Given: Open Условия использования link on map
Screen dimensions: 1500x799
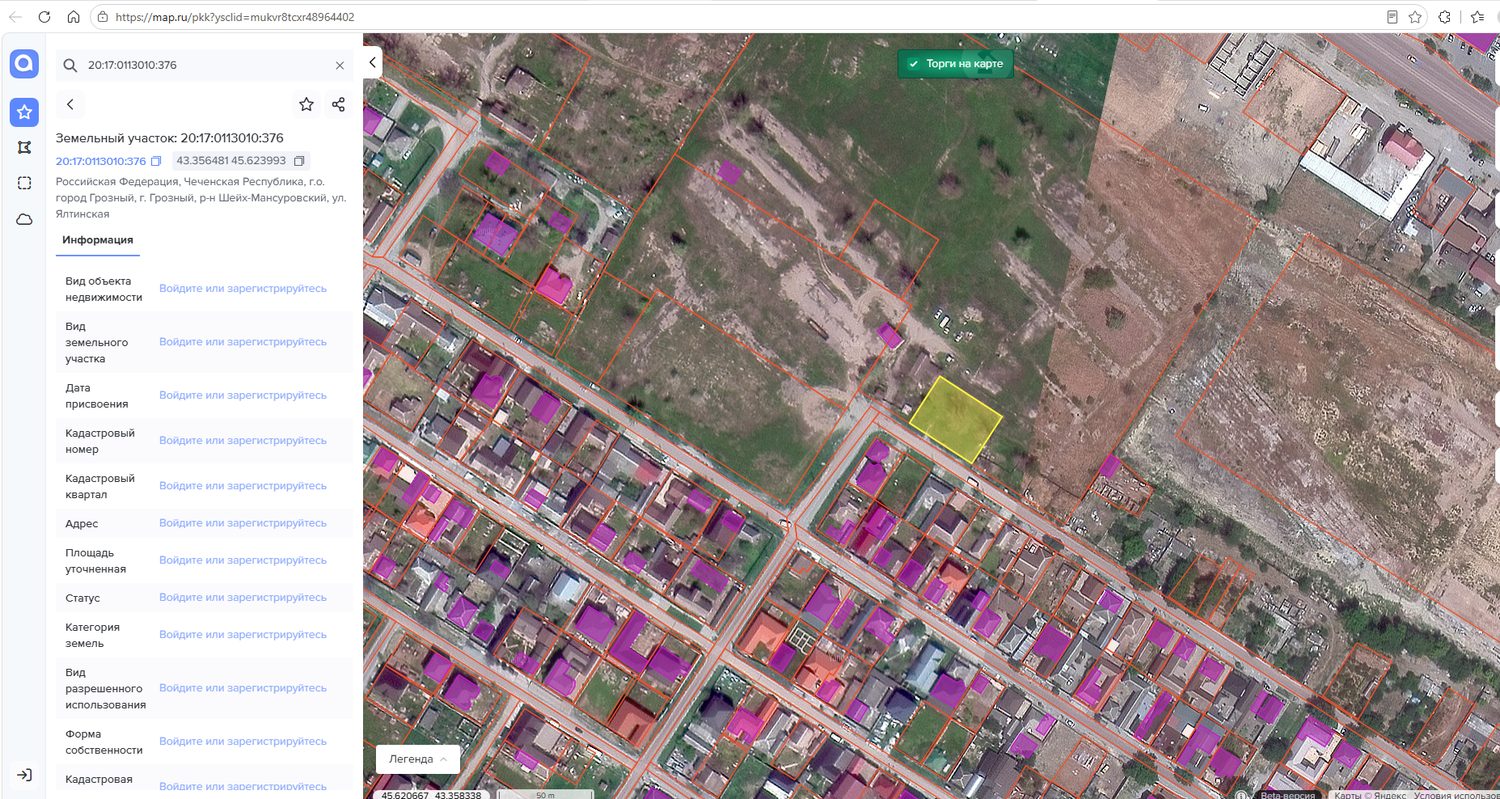Looking at the screenshot, I should click(x=1456, y=795).
